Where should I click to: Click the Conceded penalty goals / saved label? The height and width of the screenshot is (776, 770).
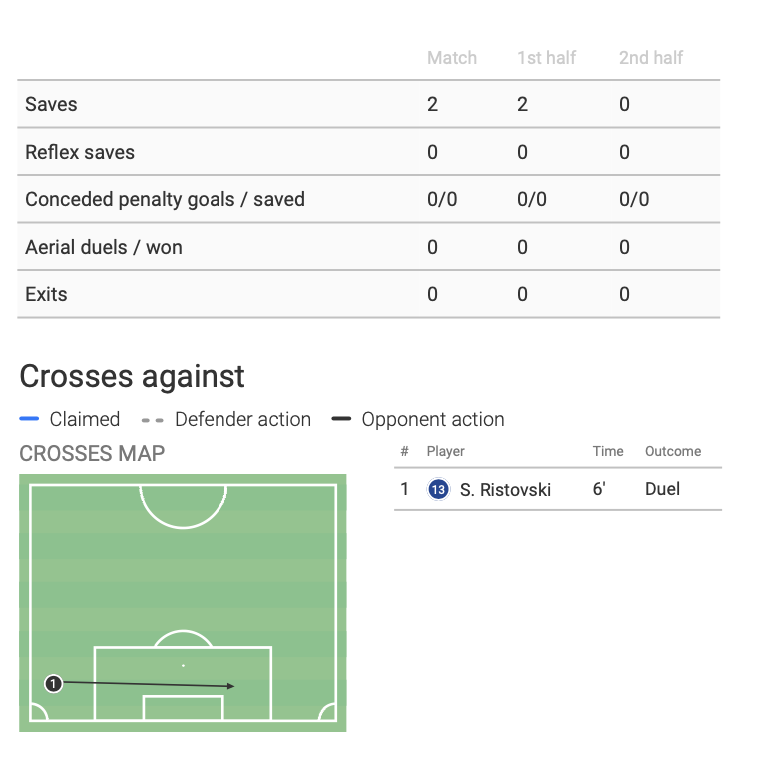(x=165, y=199)
